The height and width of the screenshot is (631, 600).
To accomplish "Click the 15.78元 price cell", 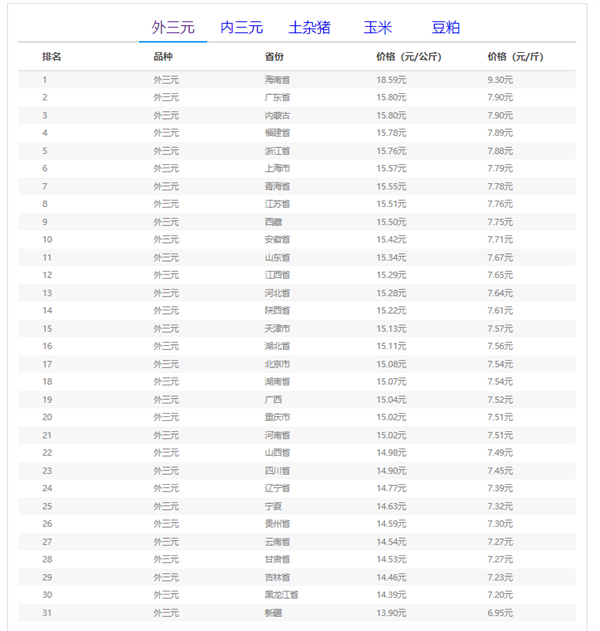I will click(x=391, y=133).
